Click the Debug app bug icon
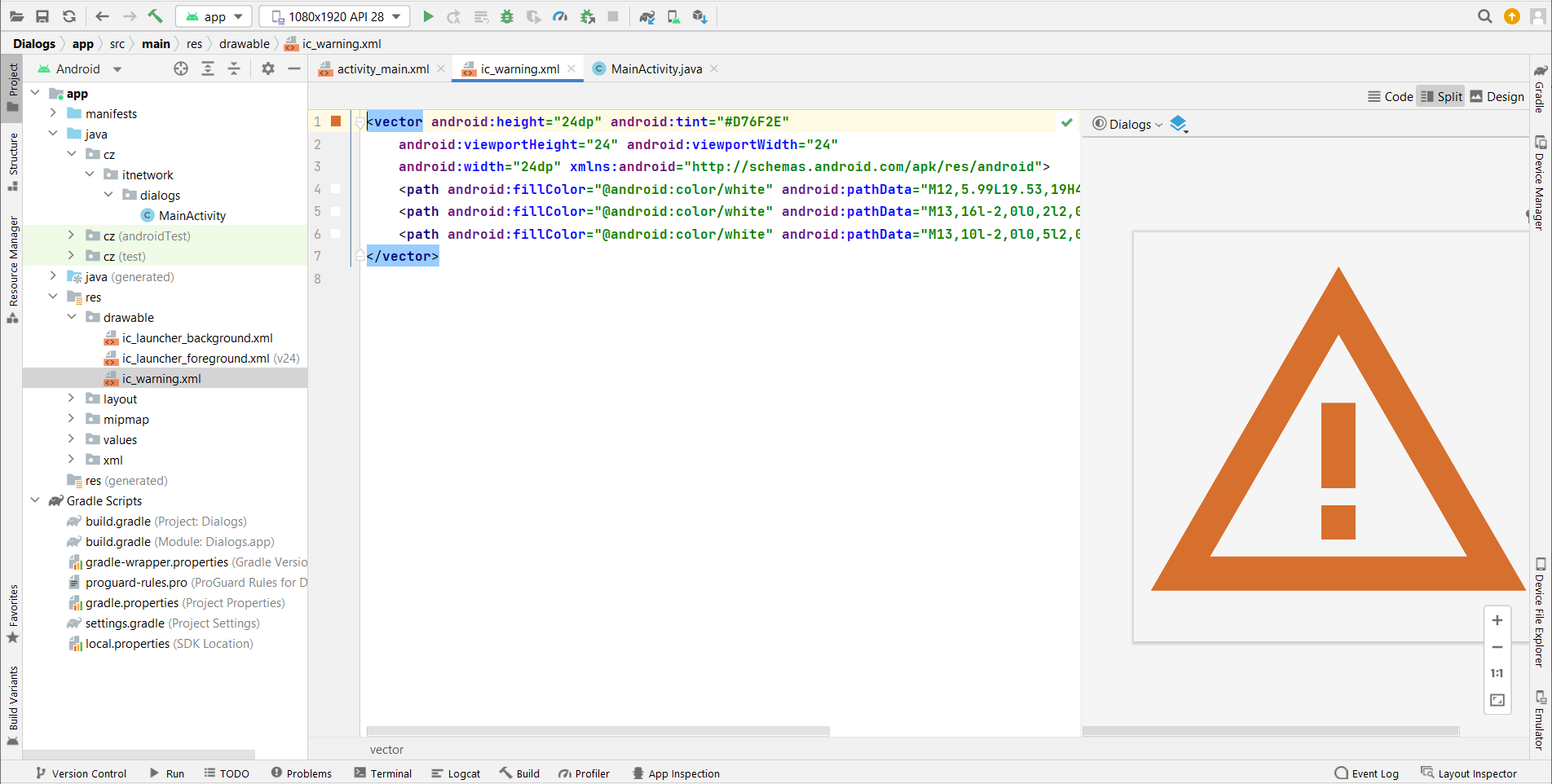Image resolution: width=1552 pixels, height=784 pixels. click(x=507, y=16)
